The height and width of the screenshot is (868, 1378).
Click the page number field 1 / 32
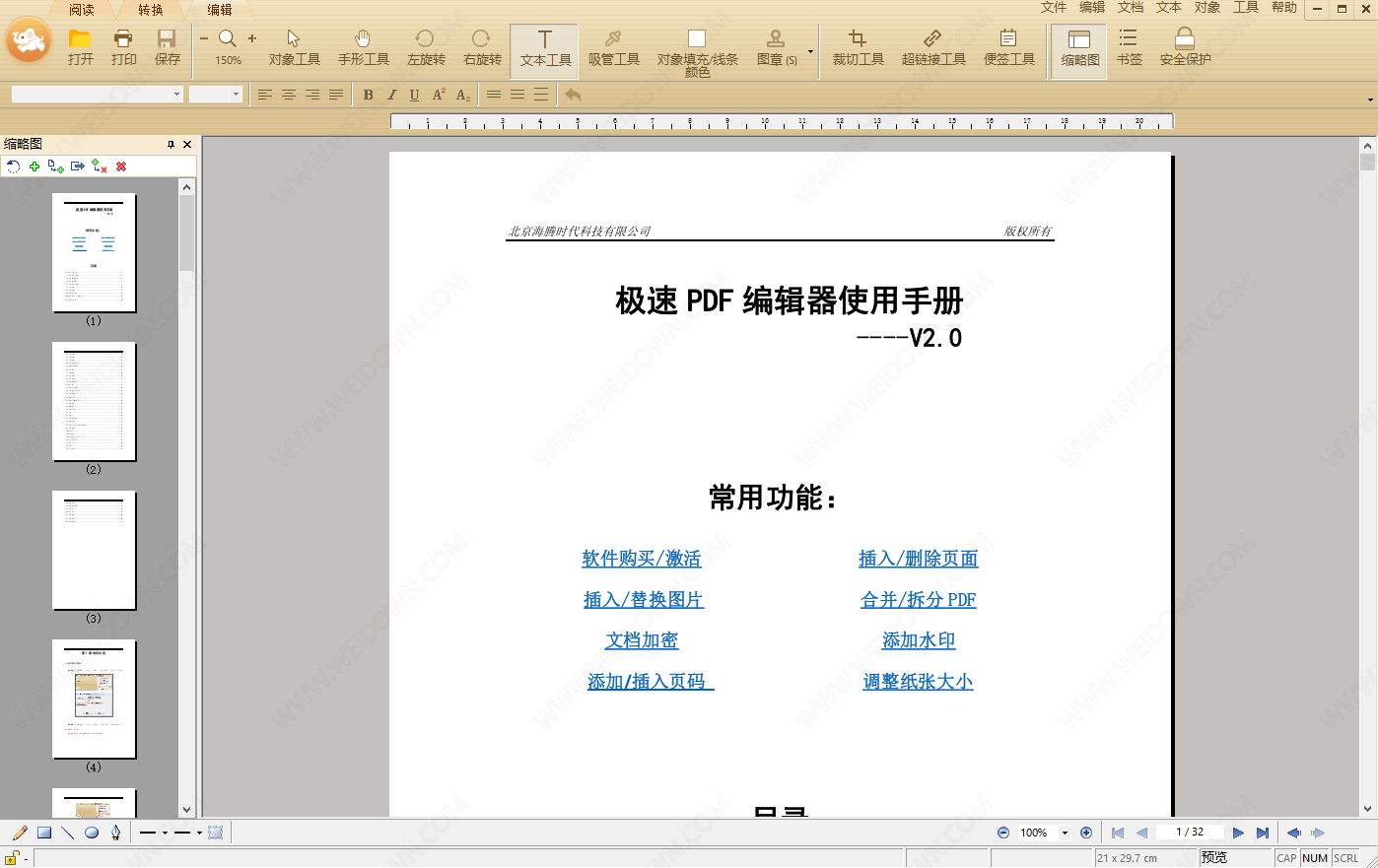1190,833
